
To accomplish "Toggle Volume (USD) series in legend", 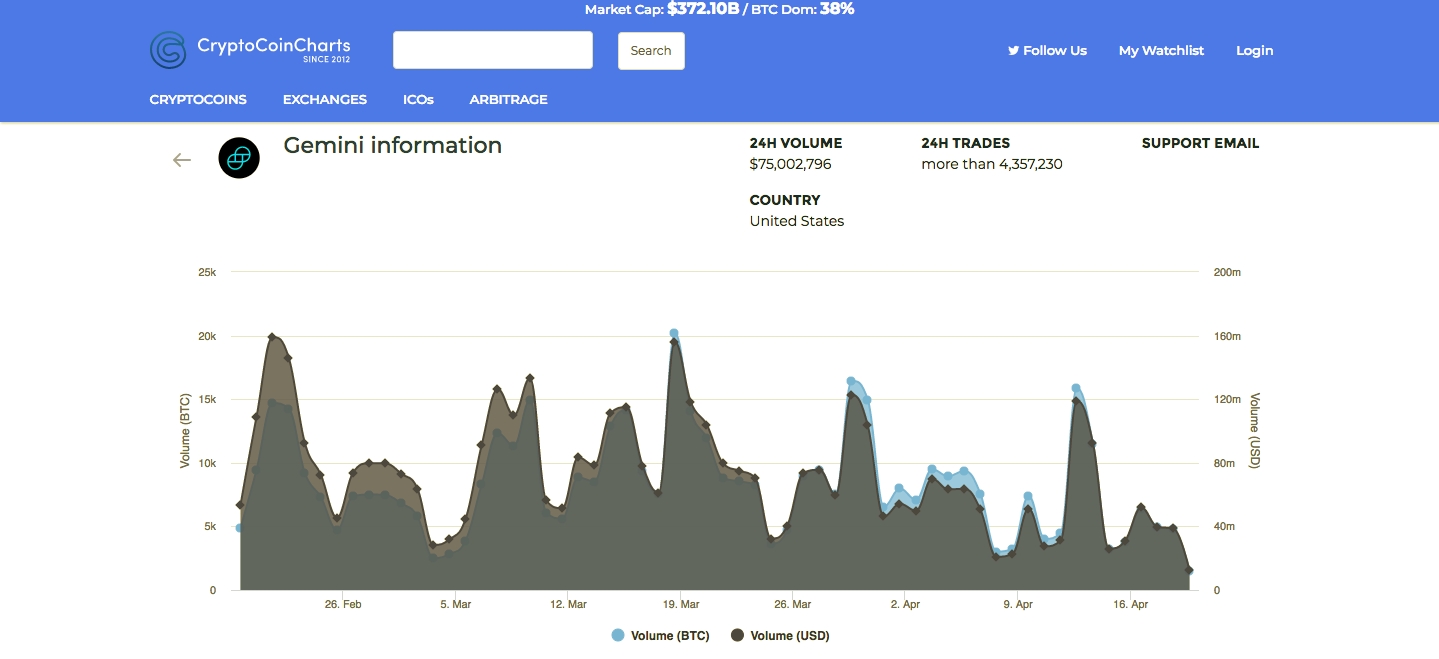I will [780, 635].
